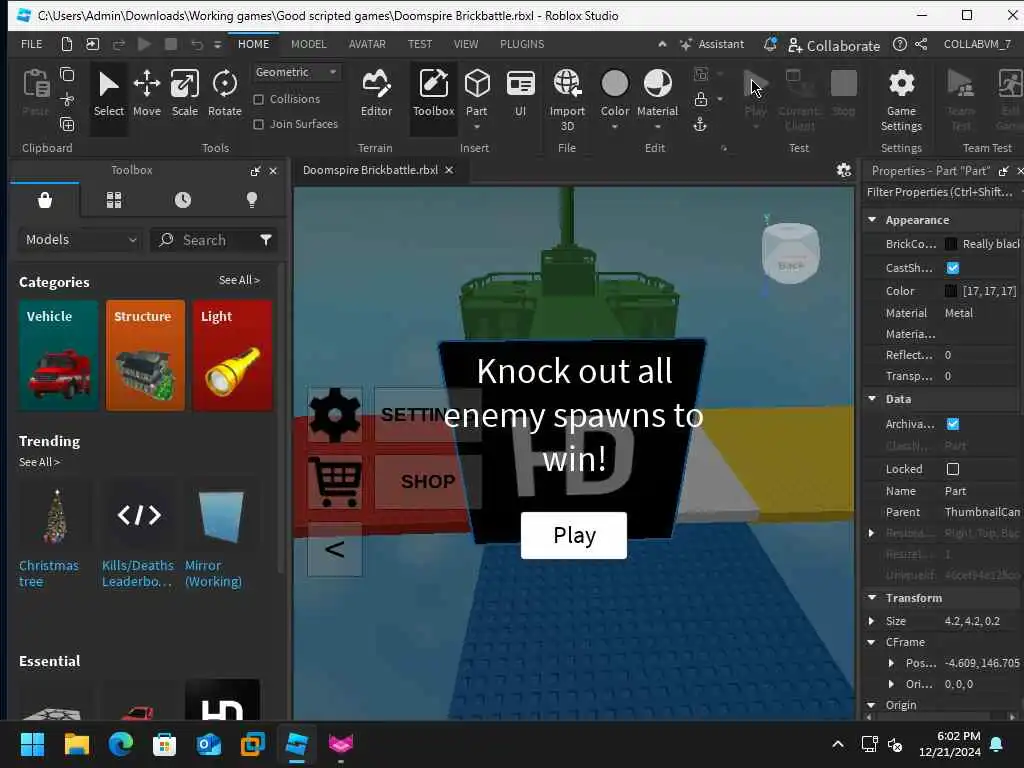
Task: Open the Geometric mode dropdown
Action: 296,72
